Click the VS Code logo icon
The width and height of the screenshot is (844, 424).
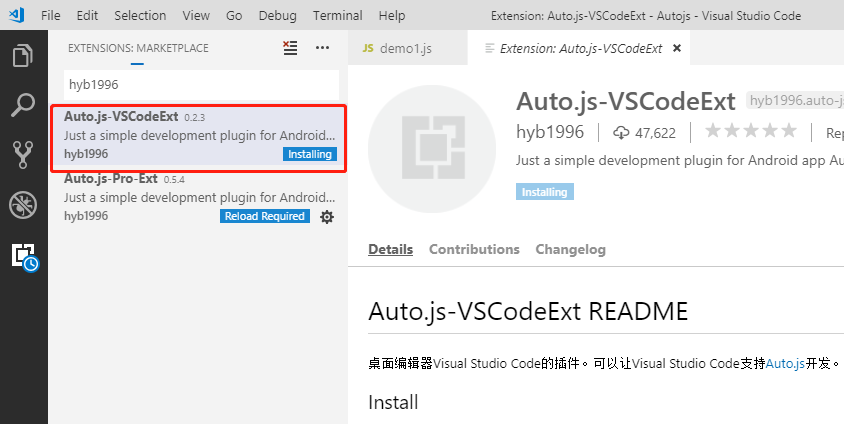(17, 15)
